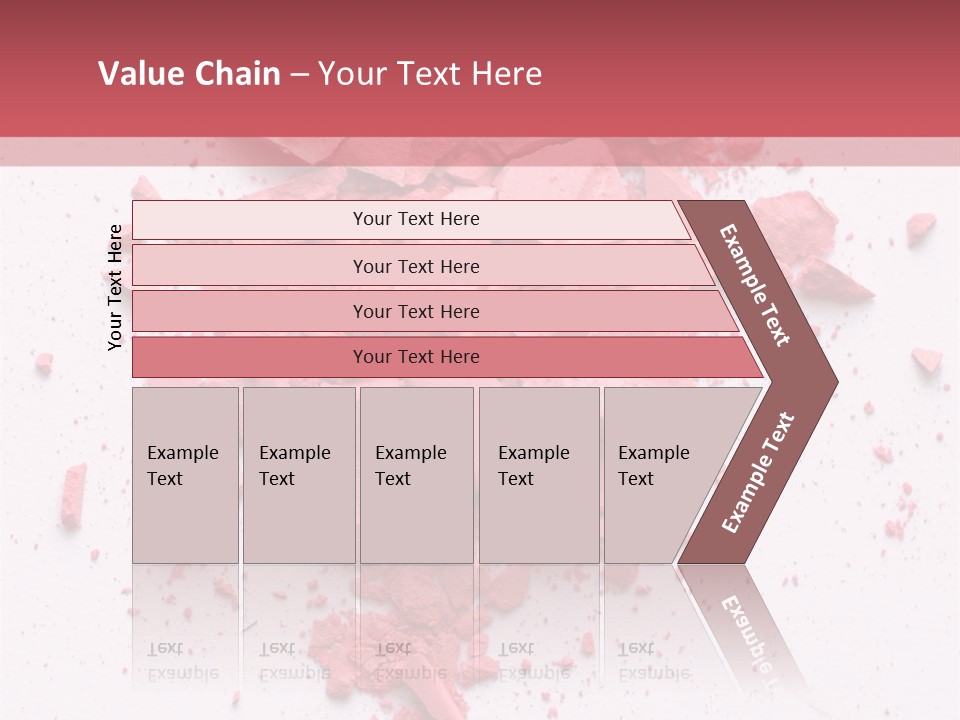960x720 pixels.
Task: Select the fourth darkest 'Your Text Here' bar
Action: [x=416, y=357]
